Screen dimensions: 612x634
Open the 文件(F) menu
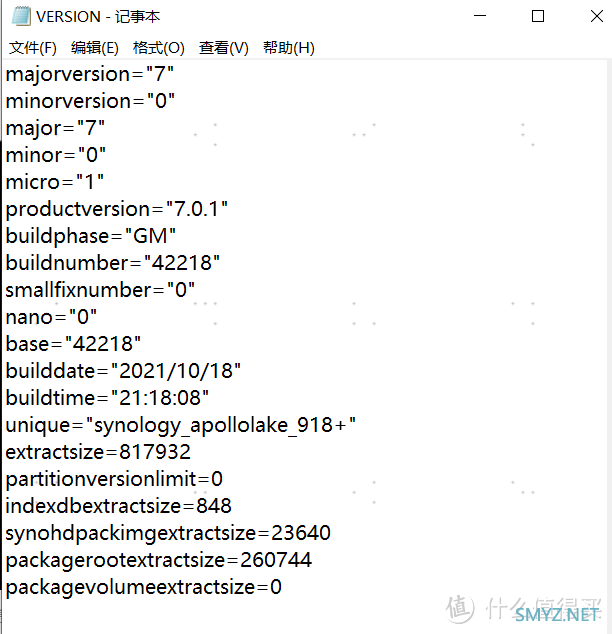tap(33, 48)
